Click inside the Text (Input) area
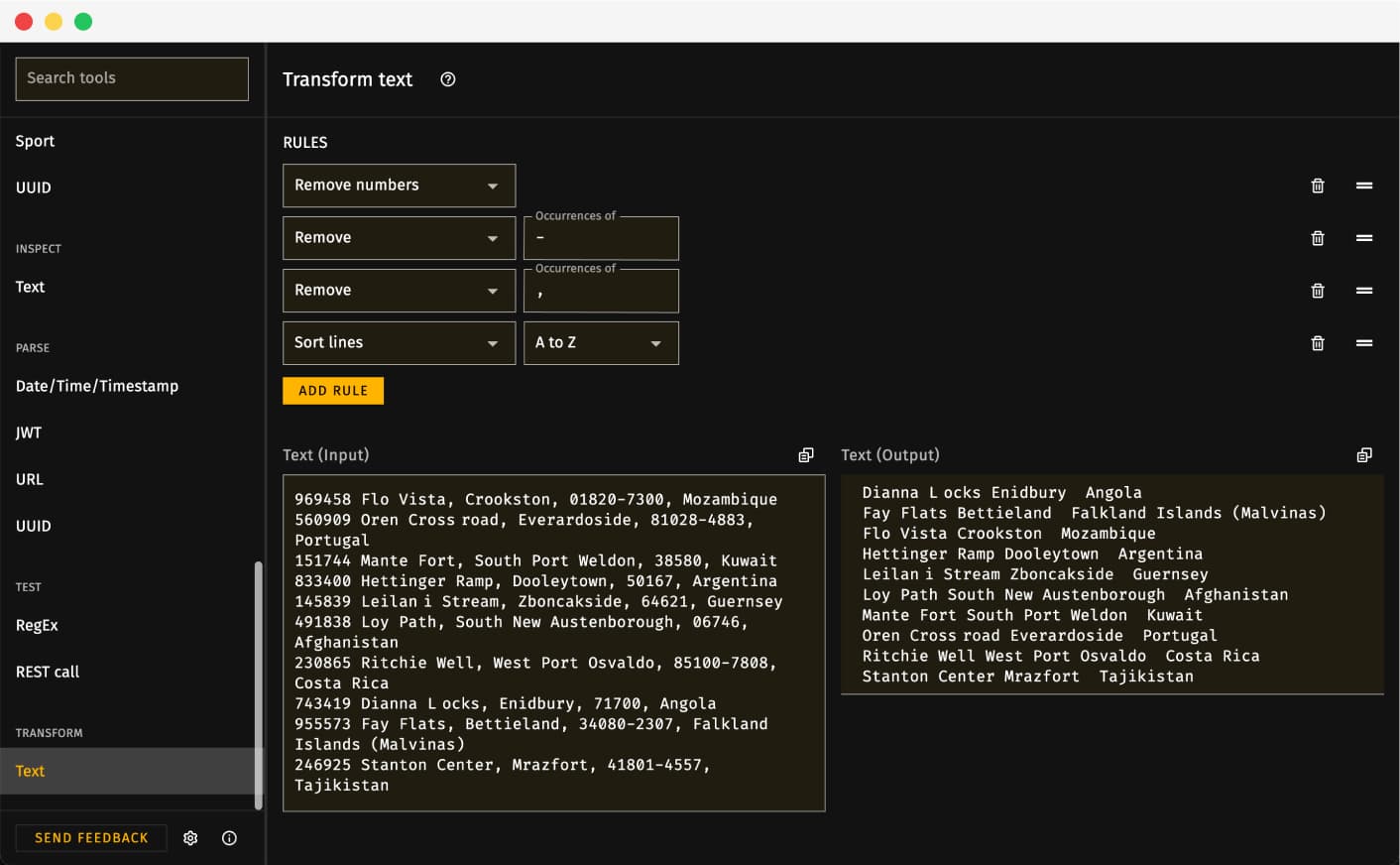The height and width of the screenshot is (865, 1400). tap(553, 643)
